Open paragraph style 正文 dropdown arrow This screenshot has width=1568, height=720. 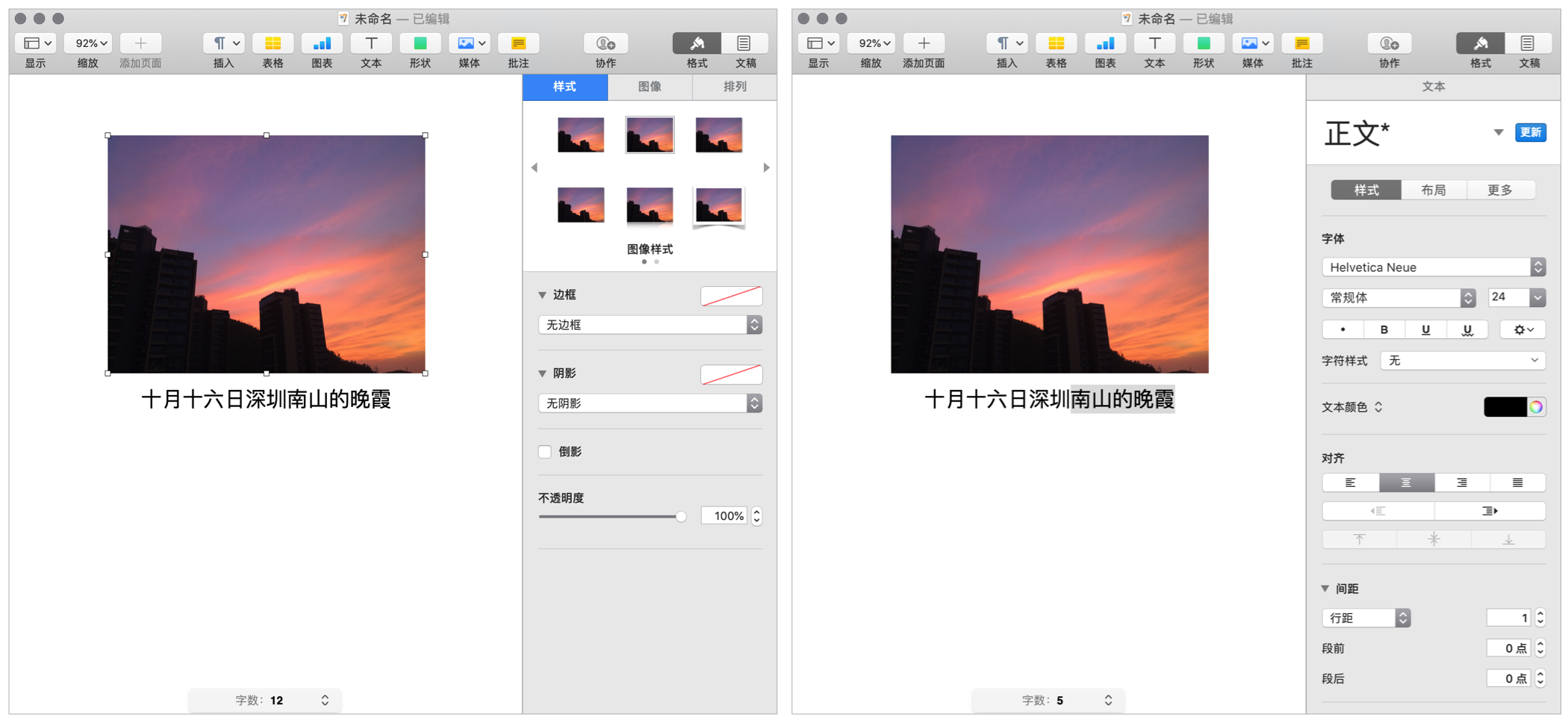click(1498, 132)
